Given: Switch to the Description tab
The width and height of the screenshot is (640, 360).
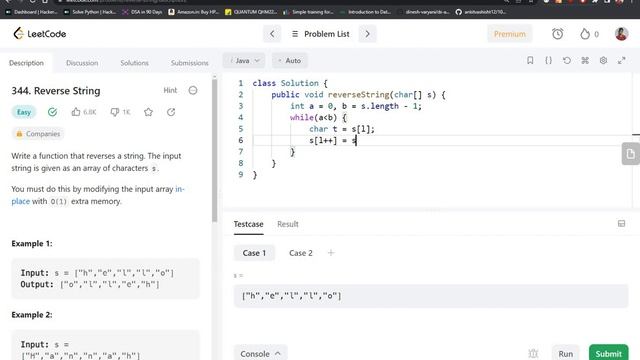Looking at the screenshot, I should [26, 63].
